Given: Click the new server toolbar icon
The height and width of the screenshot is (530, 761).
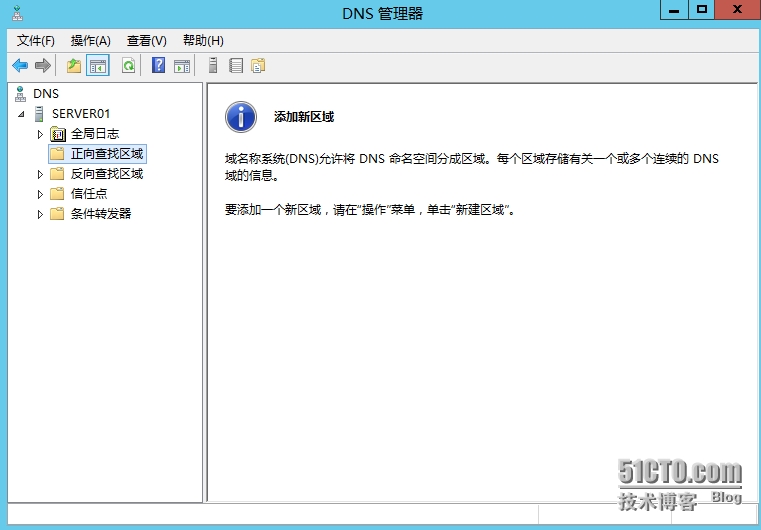Looking at the screenshot, I should click(213, 66).
